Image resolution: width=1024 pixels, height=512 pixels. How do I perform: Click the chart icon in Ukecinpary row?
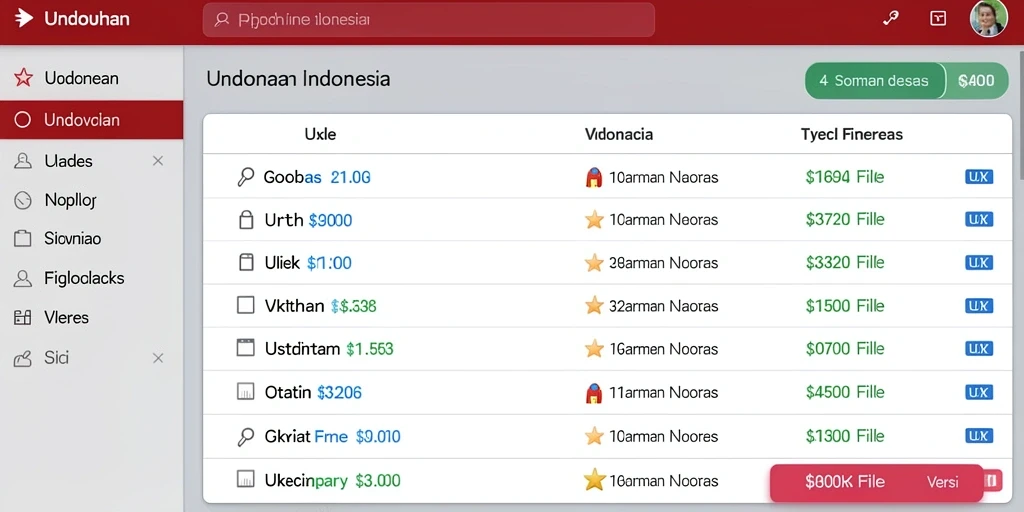click(x=245, y=480)
